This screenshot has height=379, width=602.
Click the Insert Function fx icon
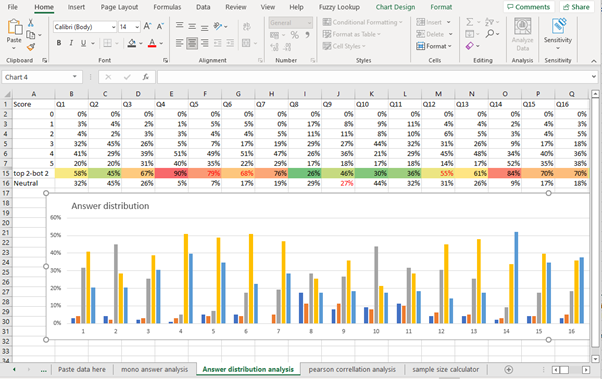click(x=146, y=77)
